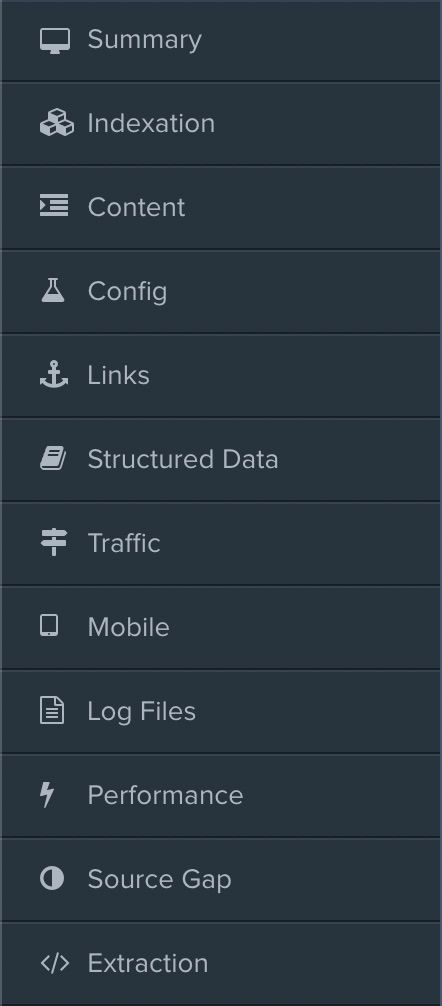Click the monitor icon beside Summary
Screen dimensions: 442x1006
[55, 41]
